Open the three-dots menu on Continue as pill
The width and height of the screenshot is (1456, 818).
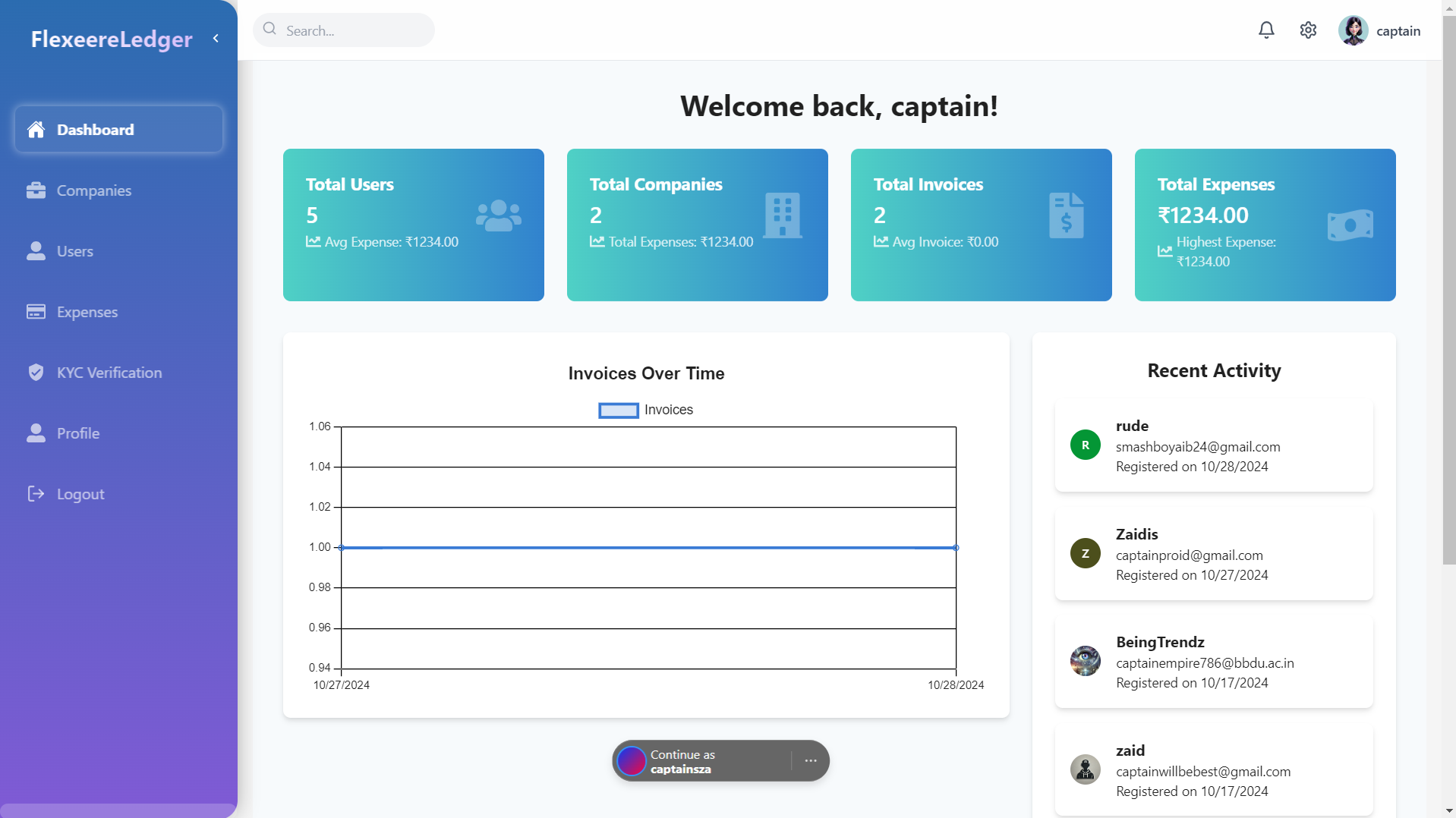tap(811, 760)
